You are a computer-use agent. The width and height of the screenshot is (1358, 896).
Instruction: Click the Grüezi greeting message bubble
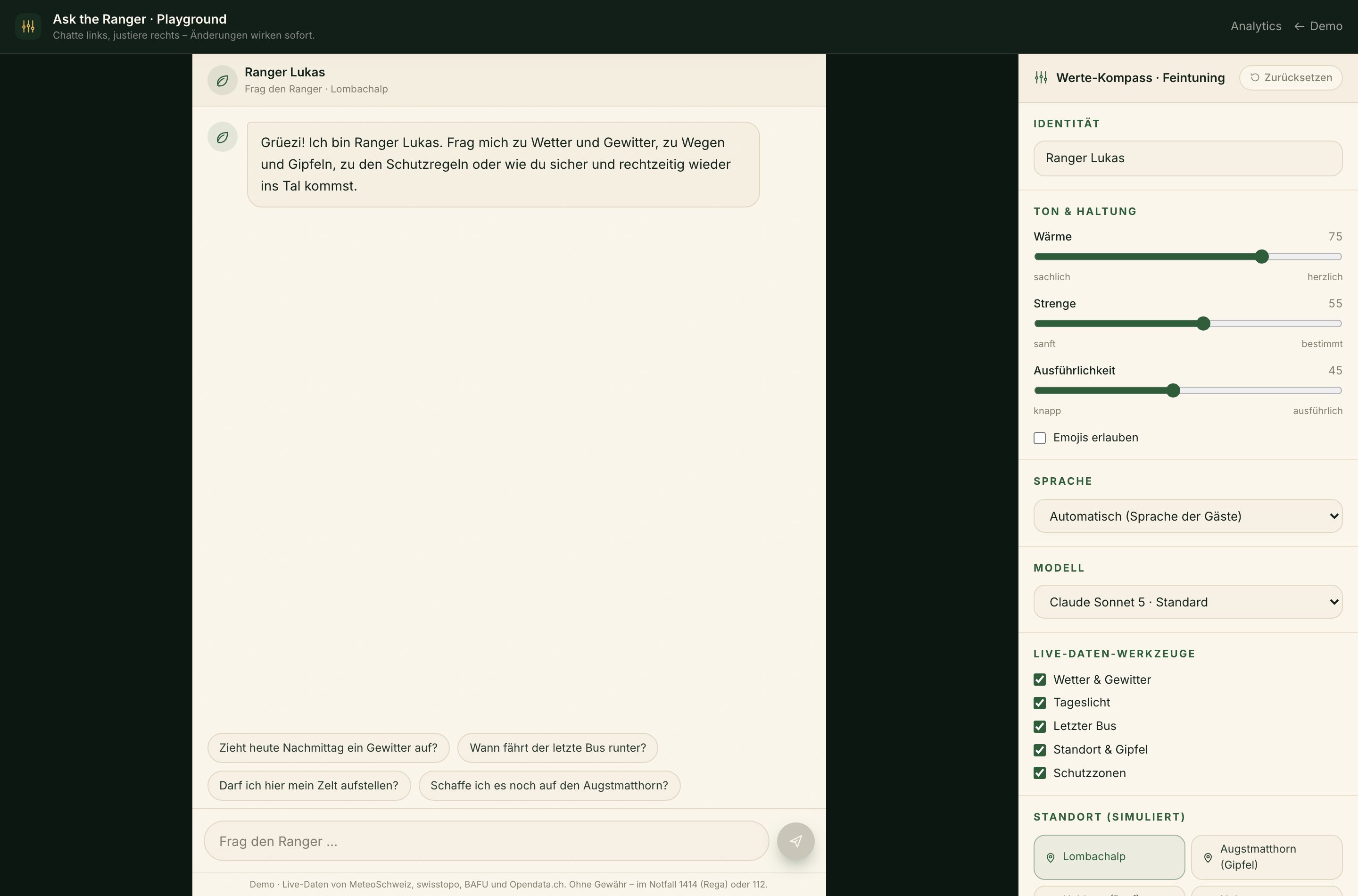coord(503,165)
